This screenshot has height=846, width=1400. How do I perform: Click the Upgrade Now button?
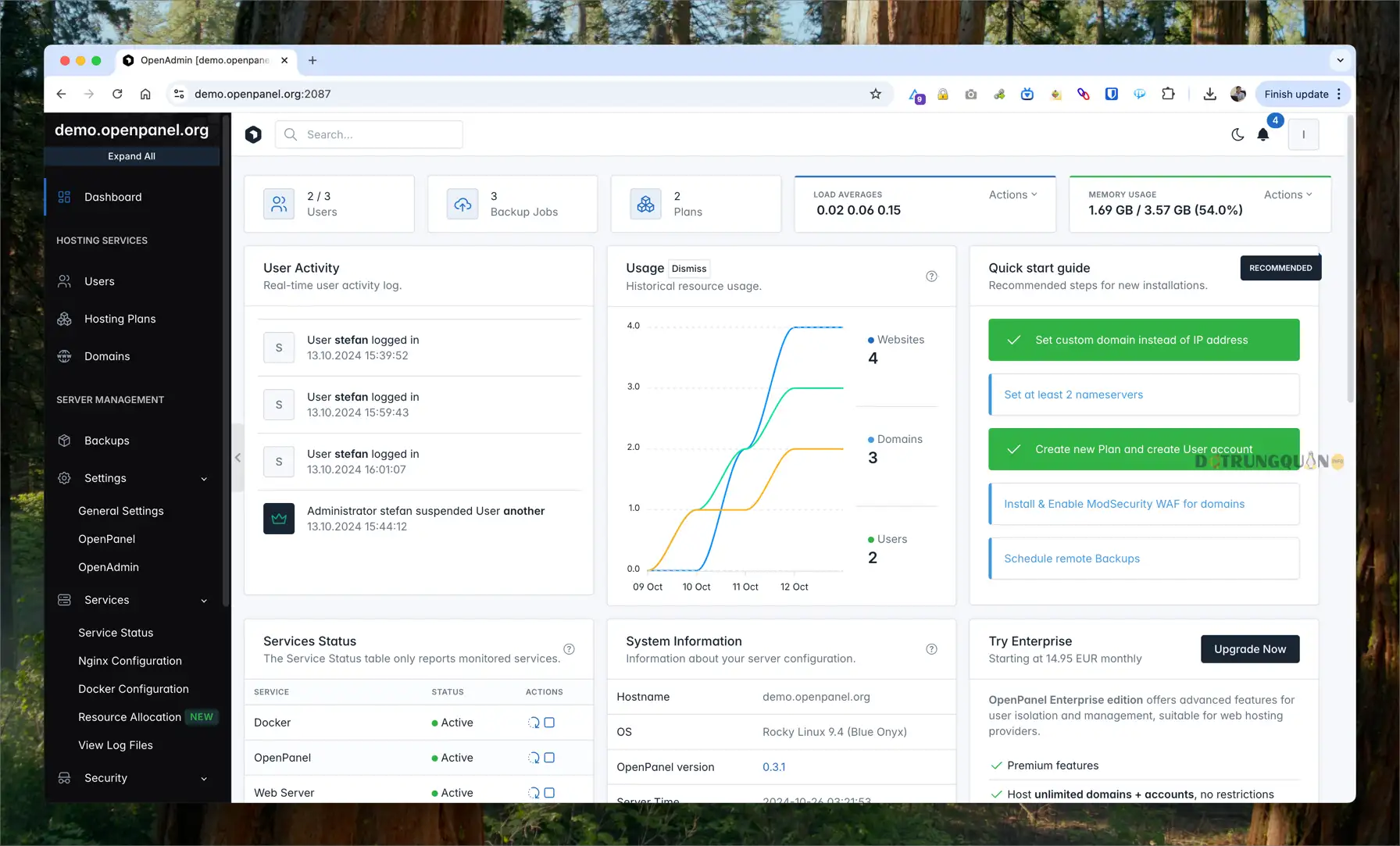tap(1250, 649)
